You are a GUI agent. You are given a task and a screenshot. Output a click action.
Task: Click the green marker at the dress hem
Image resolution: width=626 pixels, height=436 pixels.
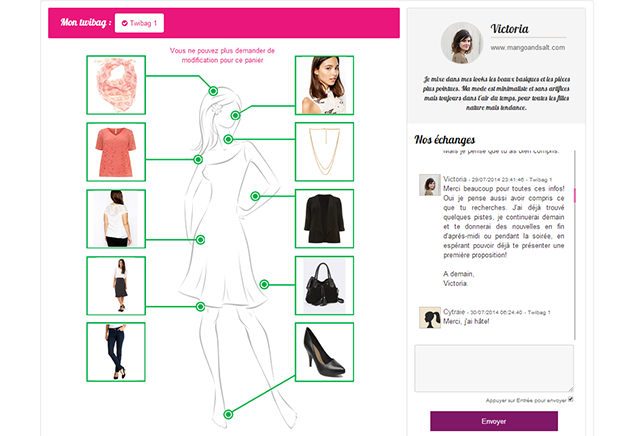tap(200, 307)
